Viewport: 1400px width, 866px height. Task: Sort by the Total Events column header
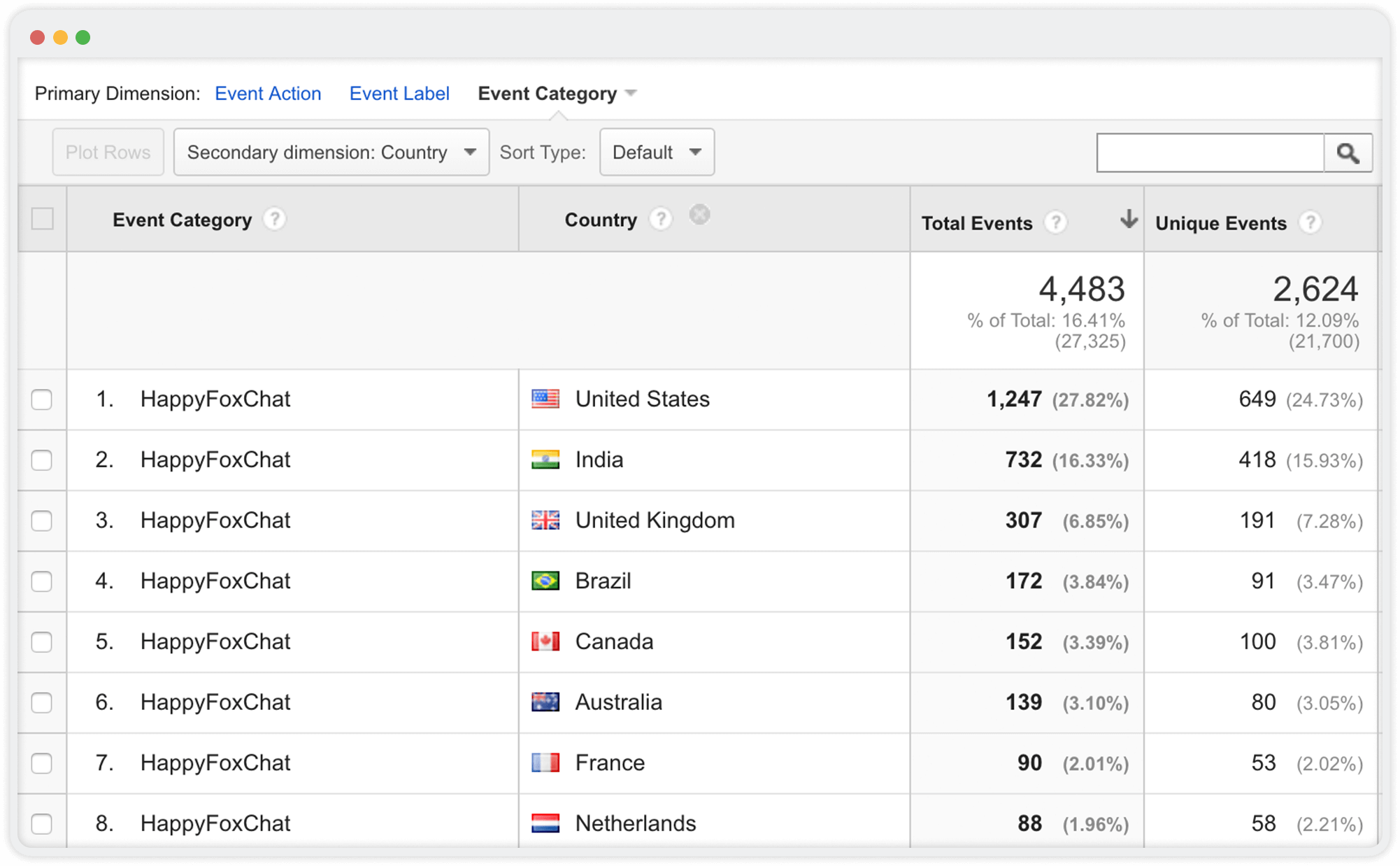[976, 223]
